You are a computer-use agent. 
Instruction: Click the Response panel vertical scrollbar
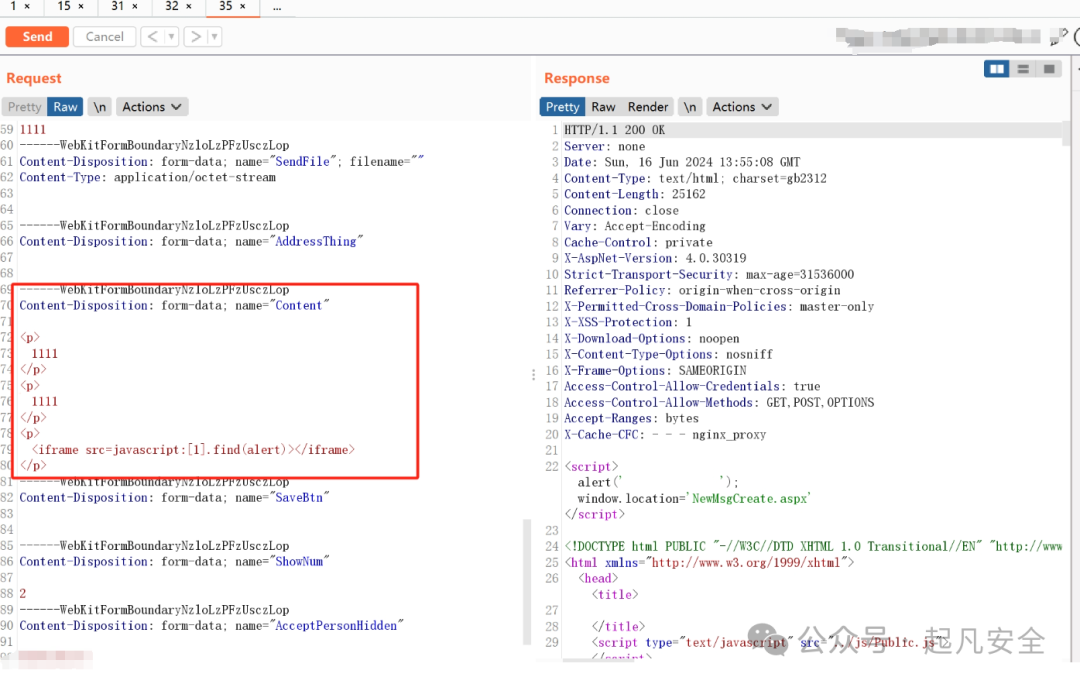1066,133
